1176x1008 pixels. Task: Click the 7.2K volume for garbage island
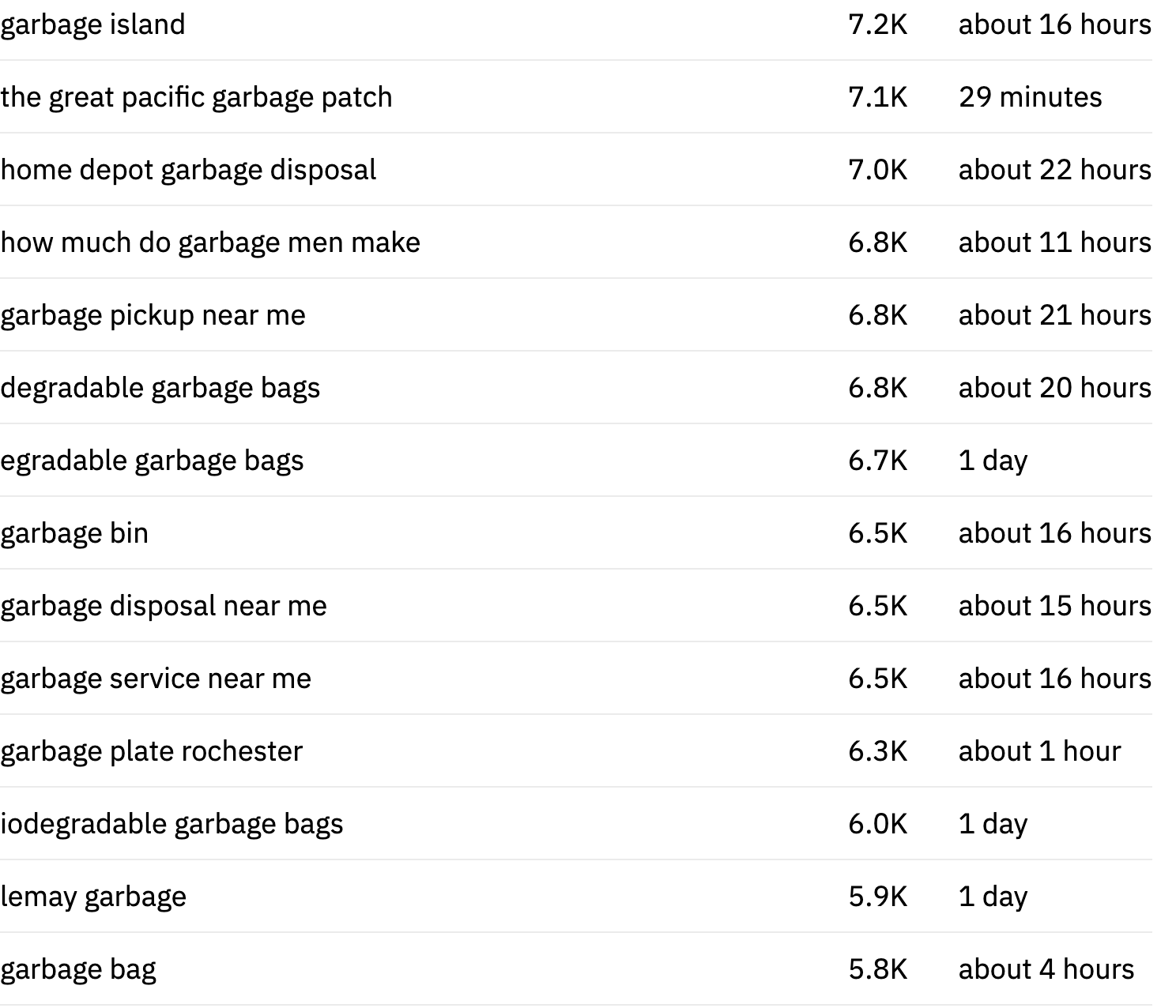[878, 25]
